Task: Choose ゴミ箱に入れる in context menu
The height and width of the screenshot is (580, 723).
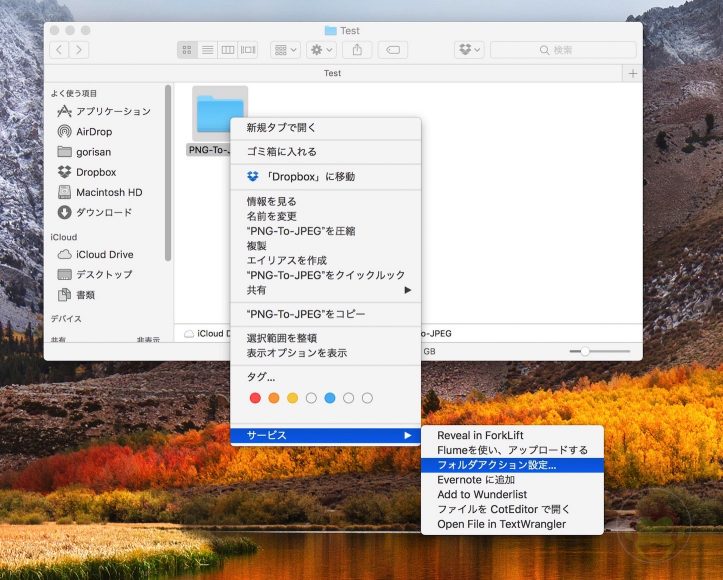Action: click(326, 152)
